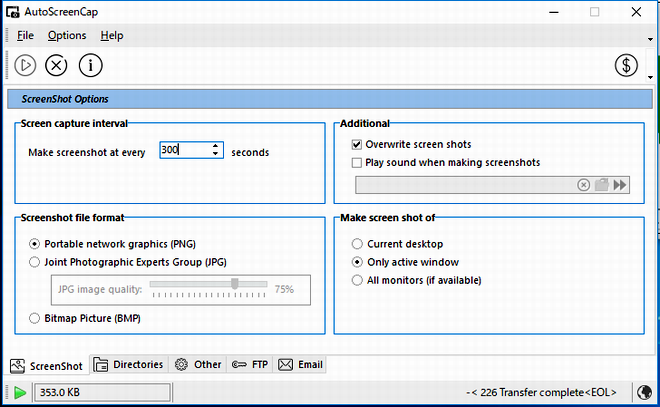Open the info (i) toolbar icon

pos(90,65)
